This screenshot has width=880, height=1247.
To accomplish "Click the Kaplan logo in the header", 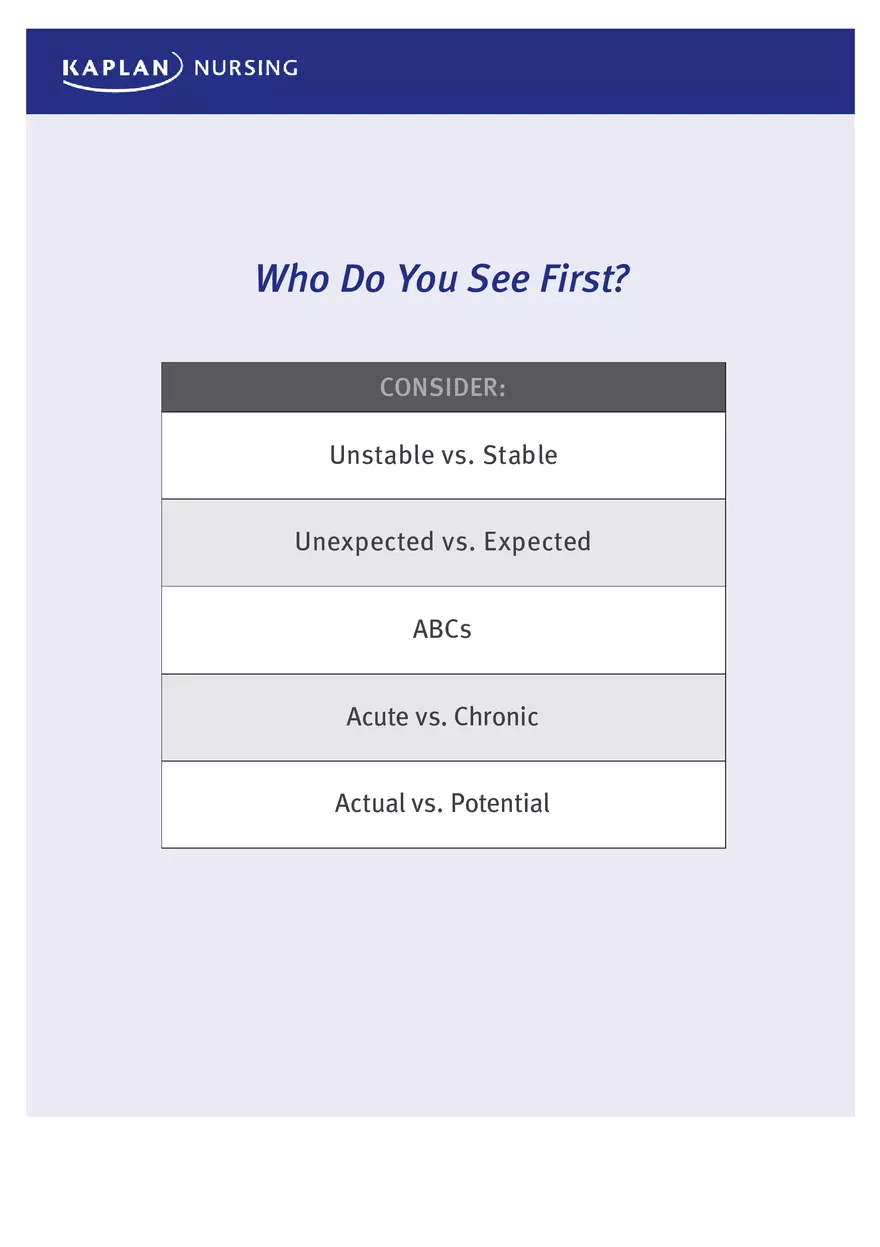I will (121, 70).
